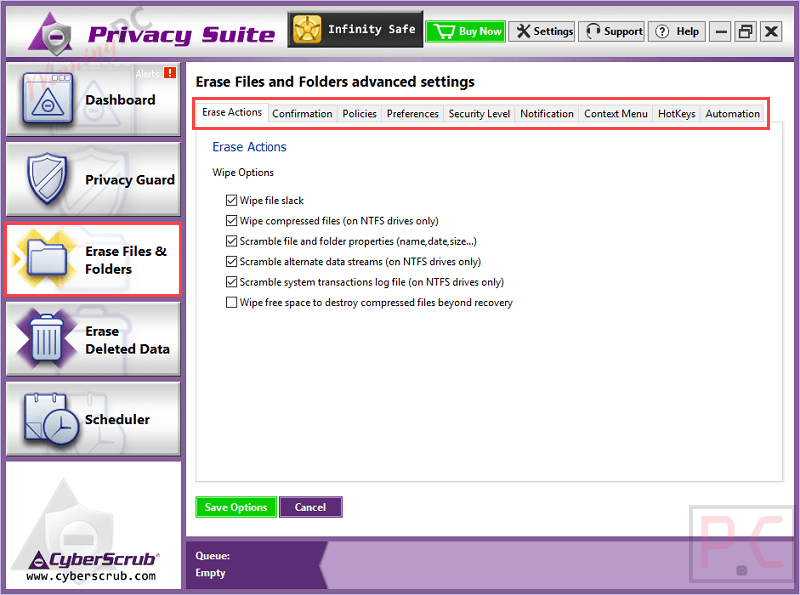This screenshot has width=800, height=595.
Task: Click the Wipe Options label
Action: (243, 172)
